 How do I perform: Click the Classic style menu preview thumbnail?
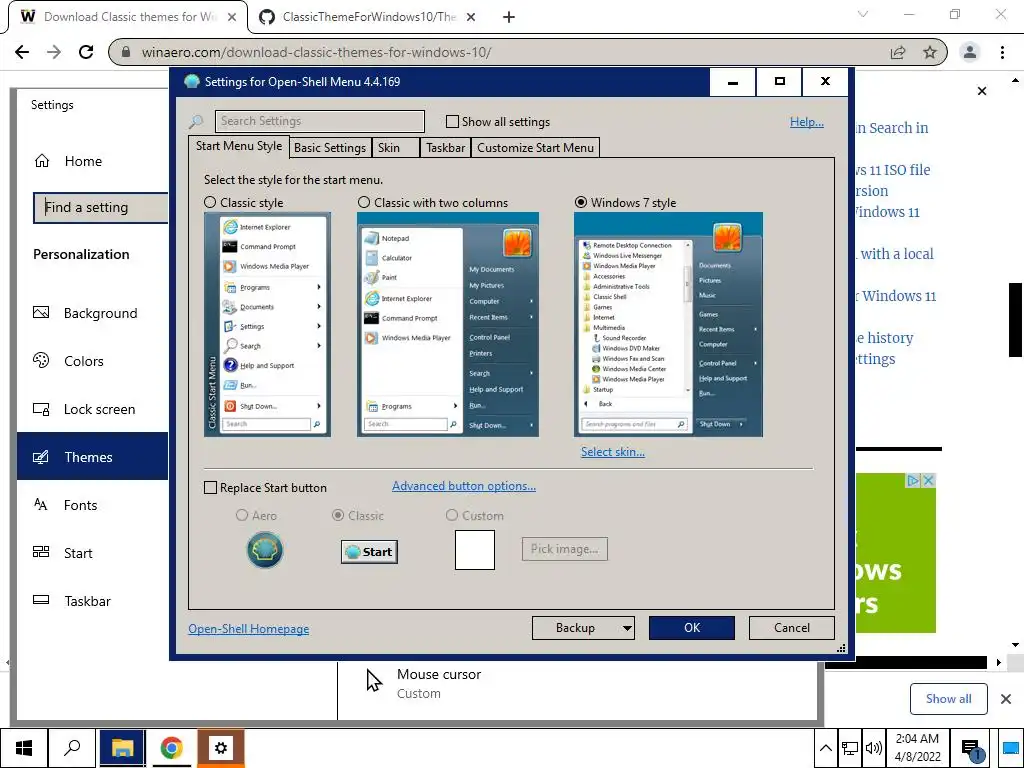267,325
